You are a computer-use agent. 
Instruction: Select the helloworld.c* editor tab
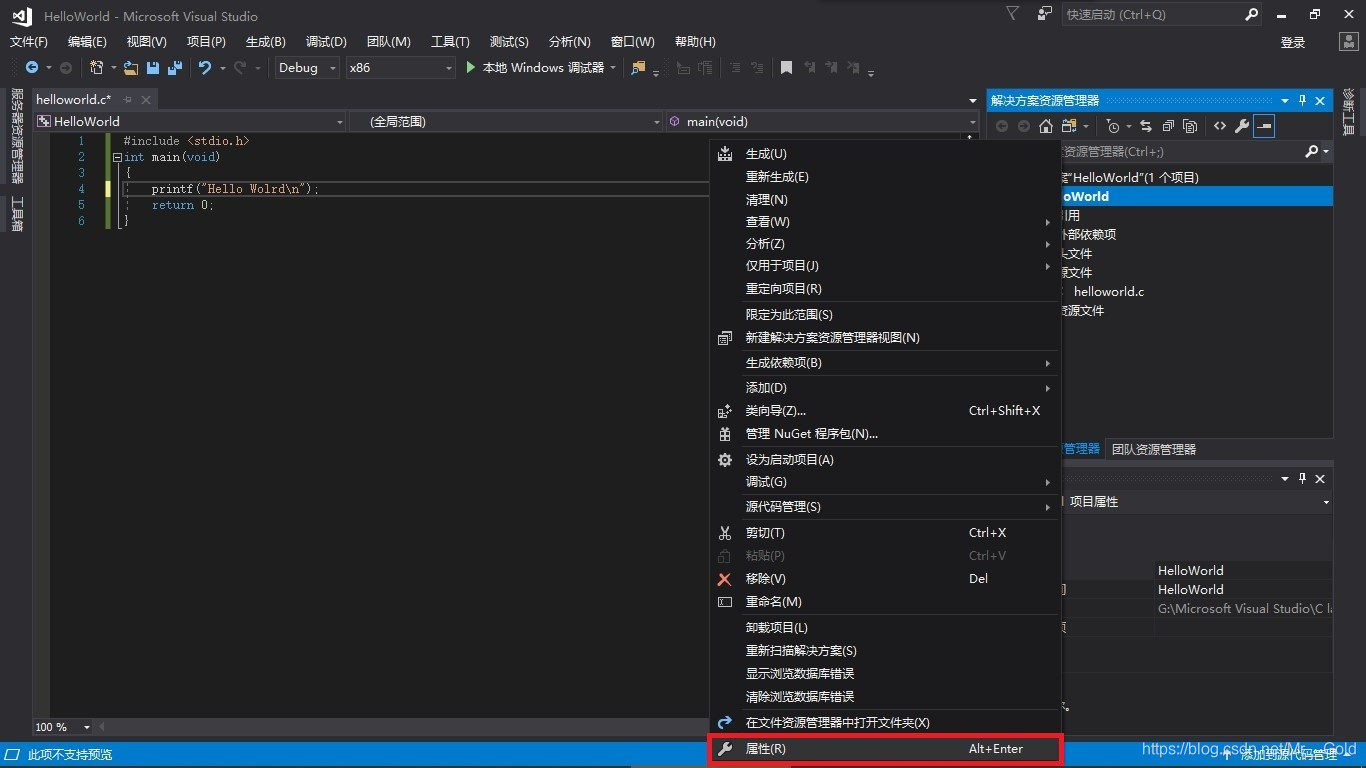[x=73, y=100]
